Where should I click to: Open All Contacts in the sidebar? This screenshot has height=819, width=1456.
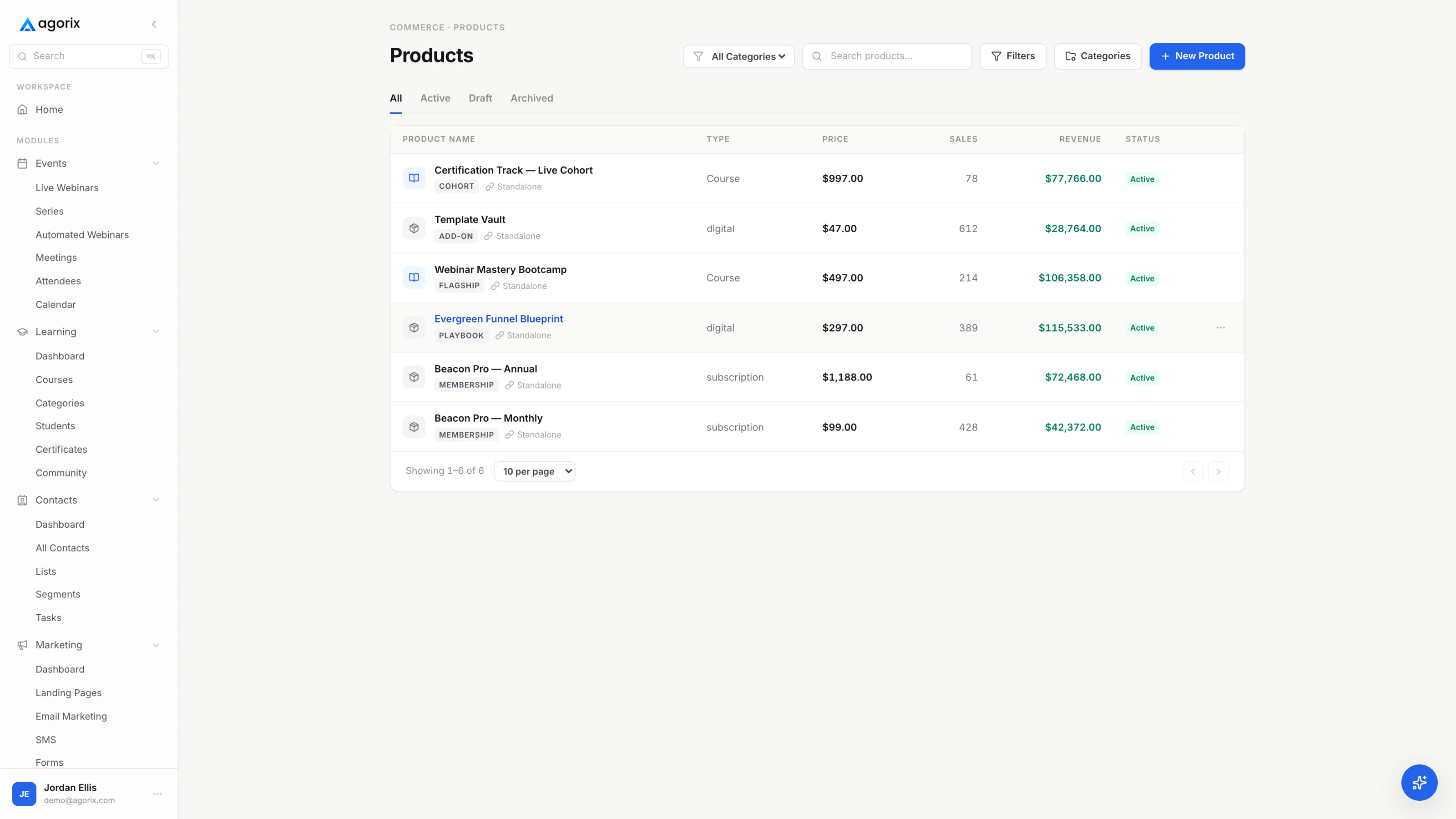[62, 548]
